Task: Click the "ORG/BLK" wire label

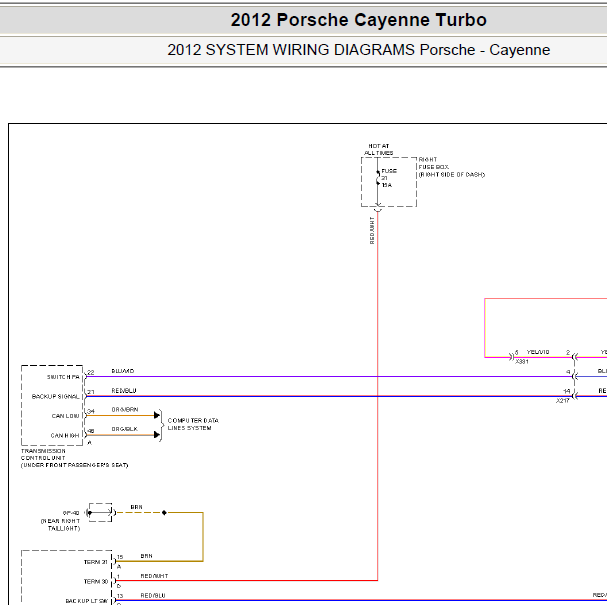Action: point(124,429)
